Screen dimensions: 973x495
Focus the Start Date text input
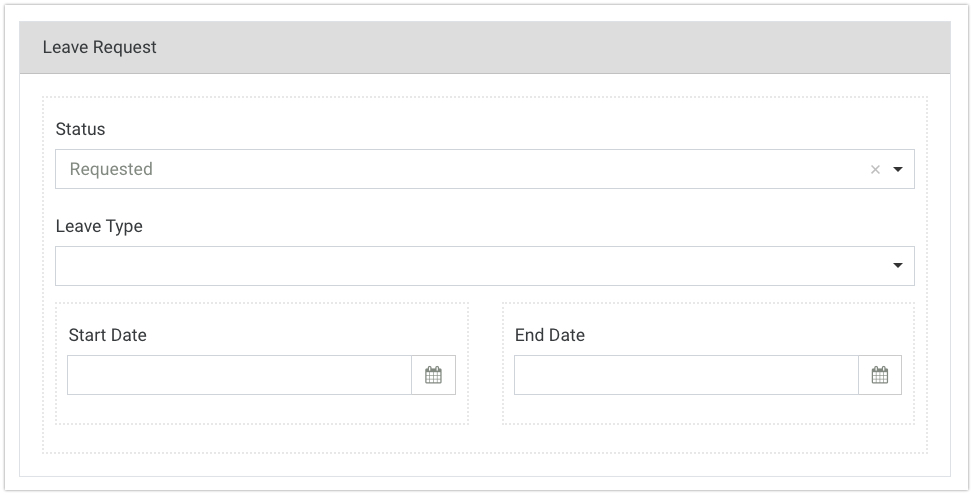pyautogui.click(x=240, y=375)
